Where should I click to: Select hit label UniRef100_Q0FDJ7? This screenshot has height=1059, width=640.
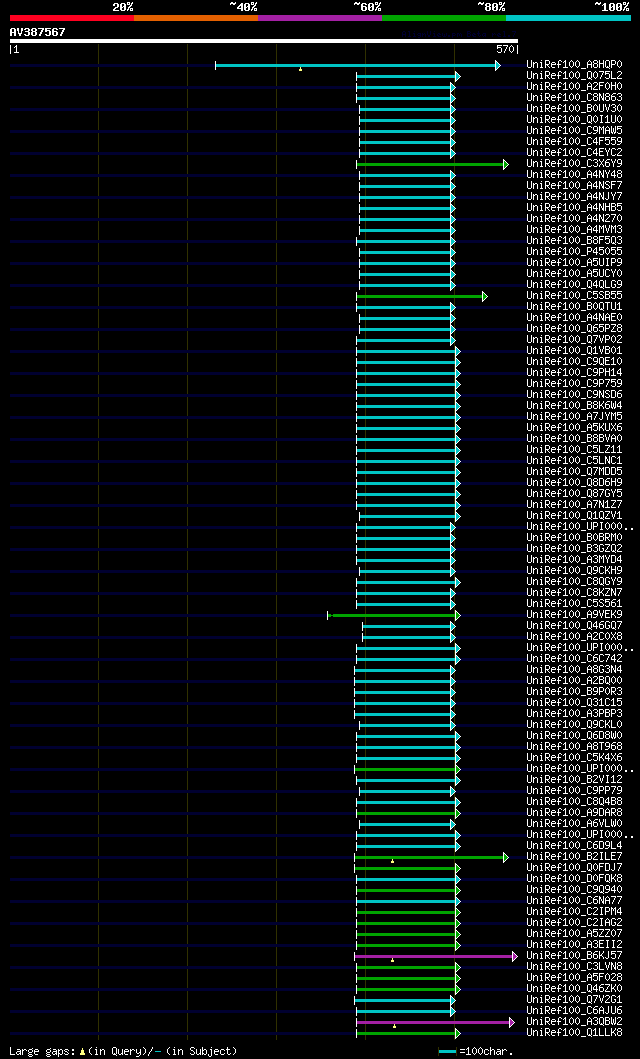[575, 867]
